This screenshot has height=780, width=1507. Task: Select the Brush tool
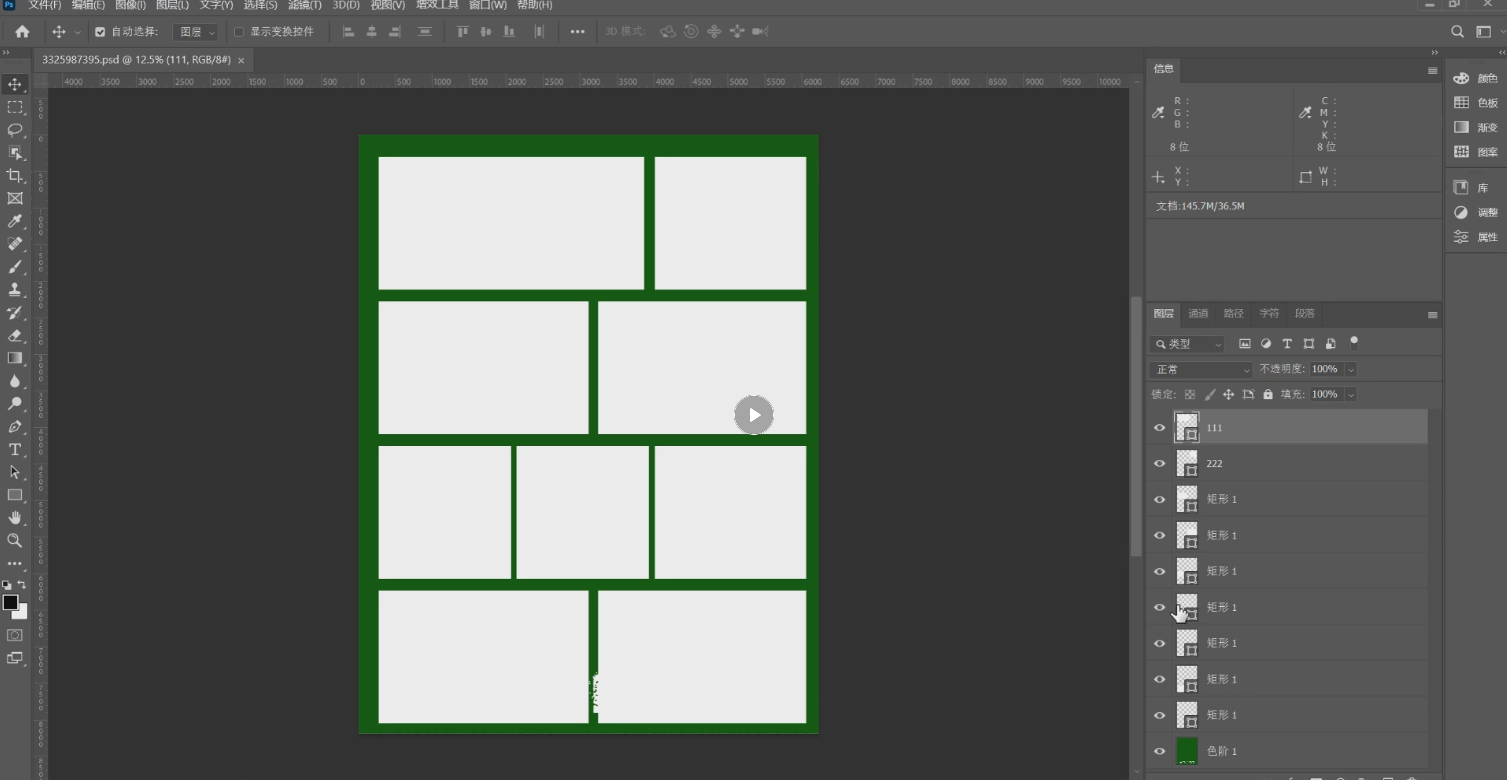(x=15, y=267)
